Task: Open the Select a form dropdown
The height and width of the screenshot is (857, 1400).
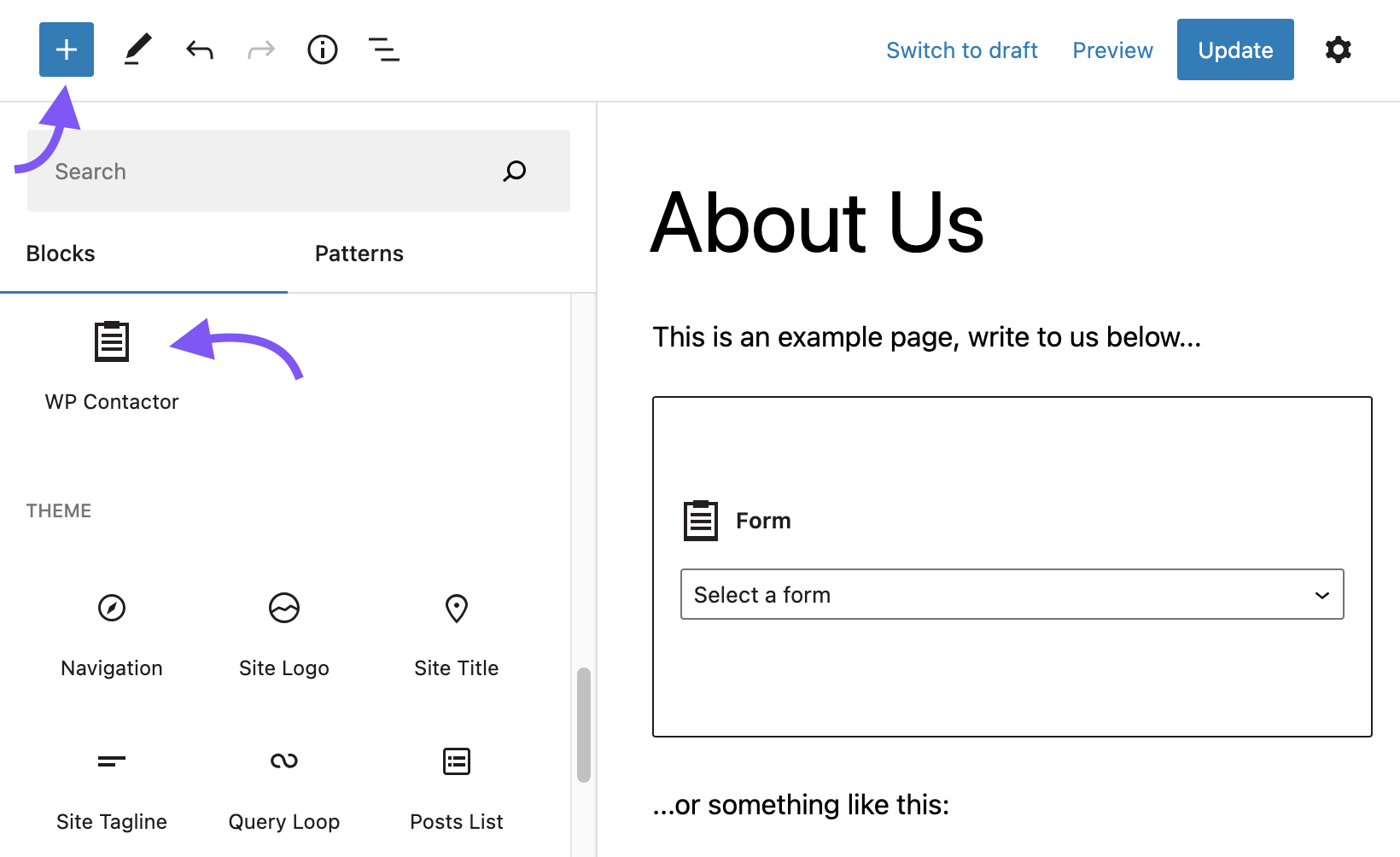Action: [x=1012, y=594]
